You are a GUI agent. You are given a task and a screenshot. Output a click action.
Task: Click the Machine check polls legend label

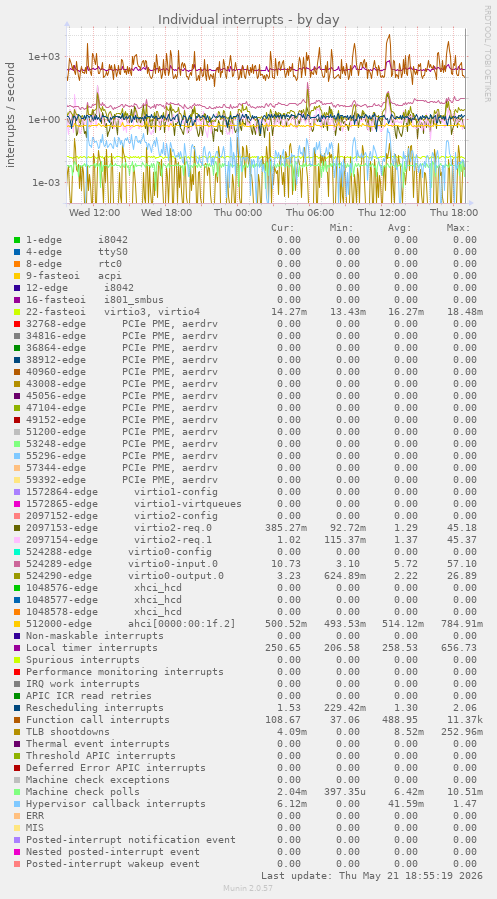coord(83,792)
